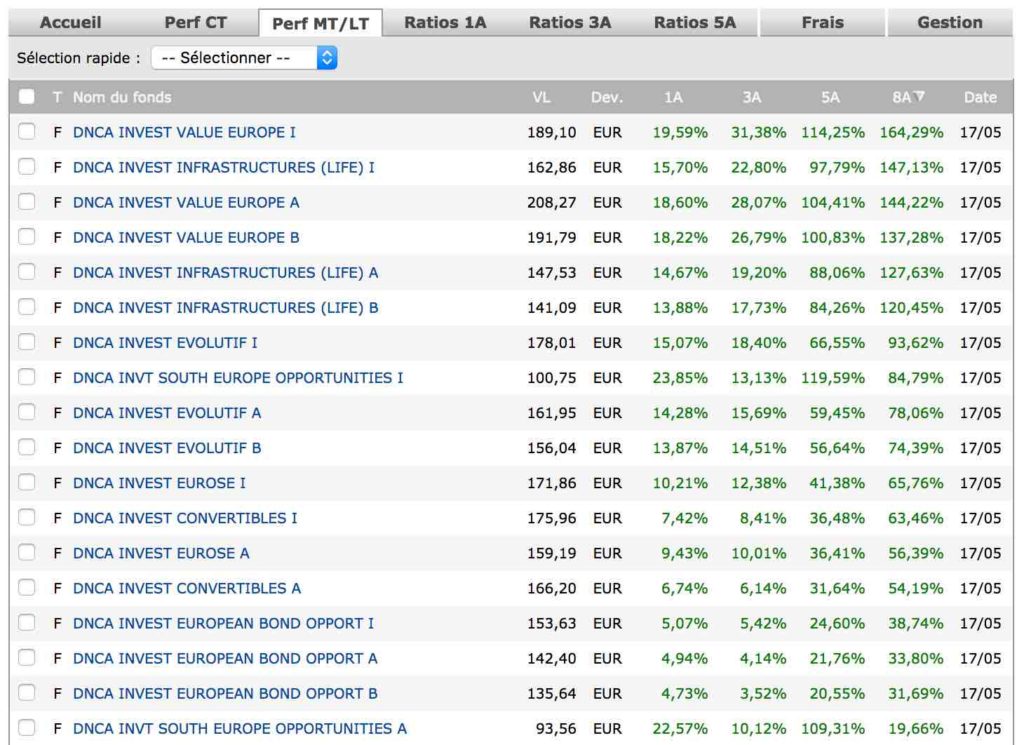1024x745 pixels.
Task: Select the Perf MT/LT tab
Action: [x=320, y=24]
